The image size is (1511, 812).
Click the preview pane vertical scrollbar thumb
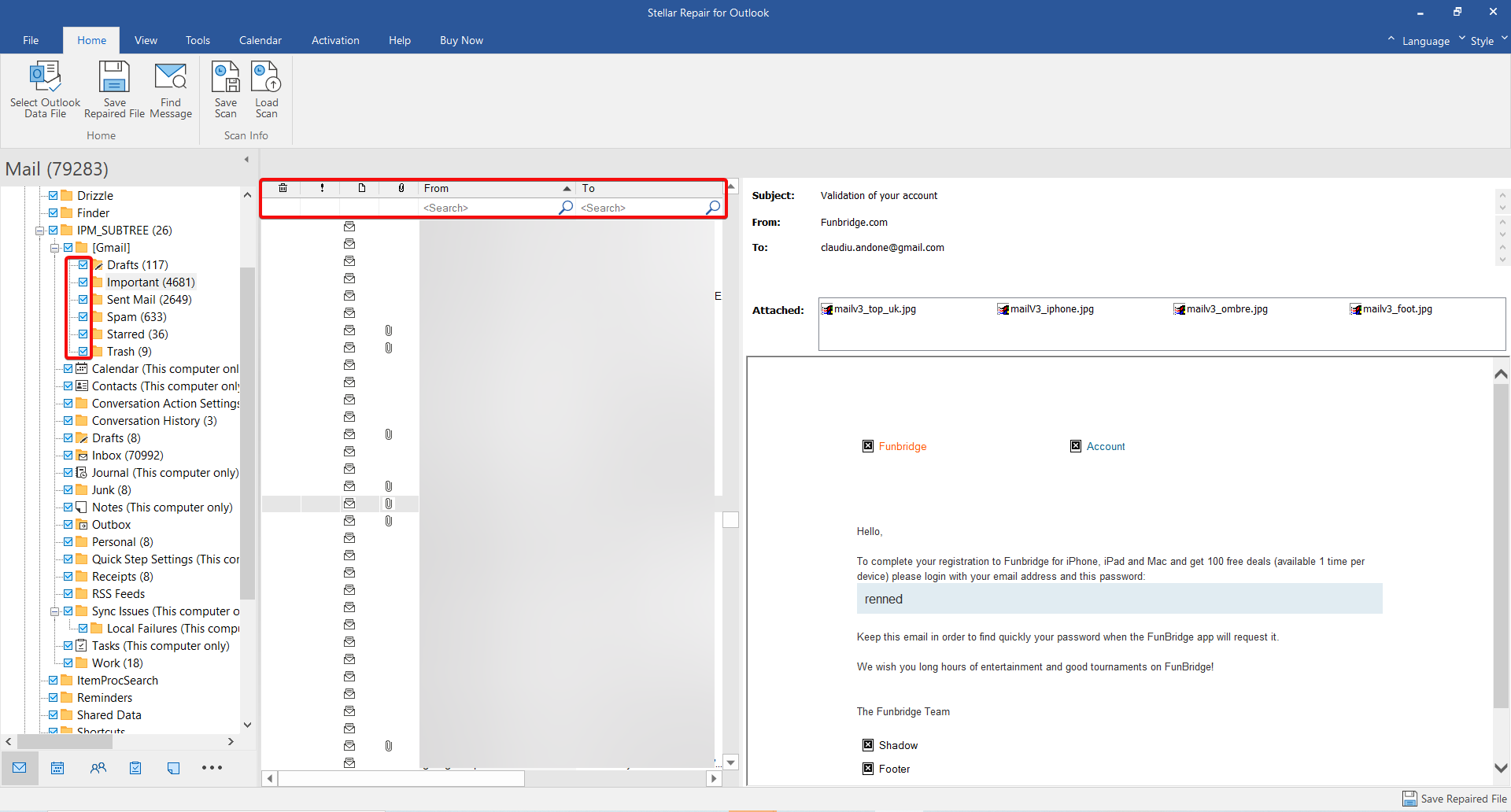(x=1501, y=547)
